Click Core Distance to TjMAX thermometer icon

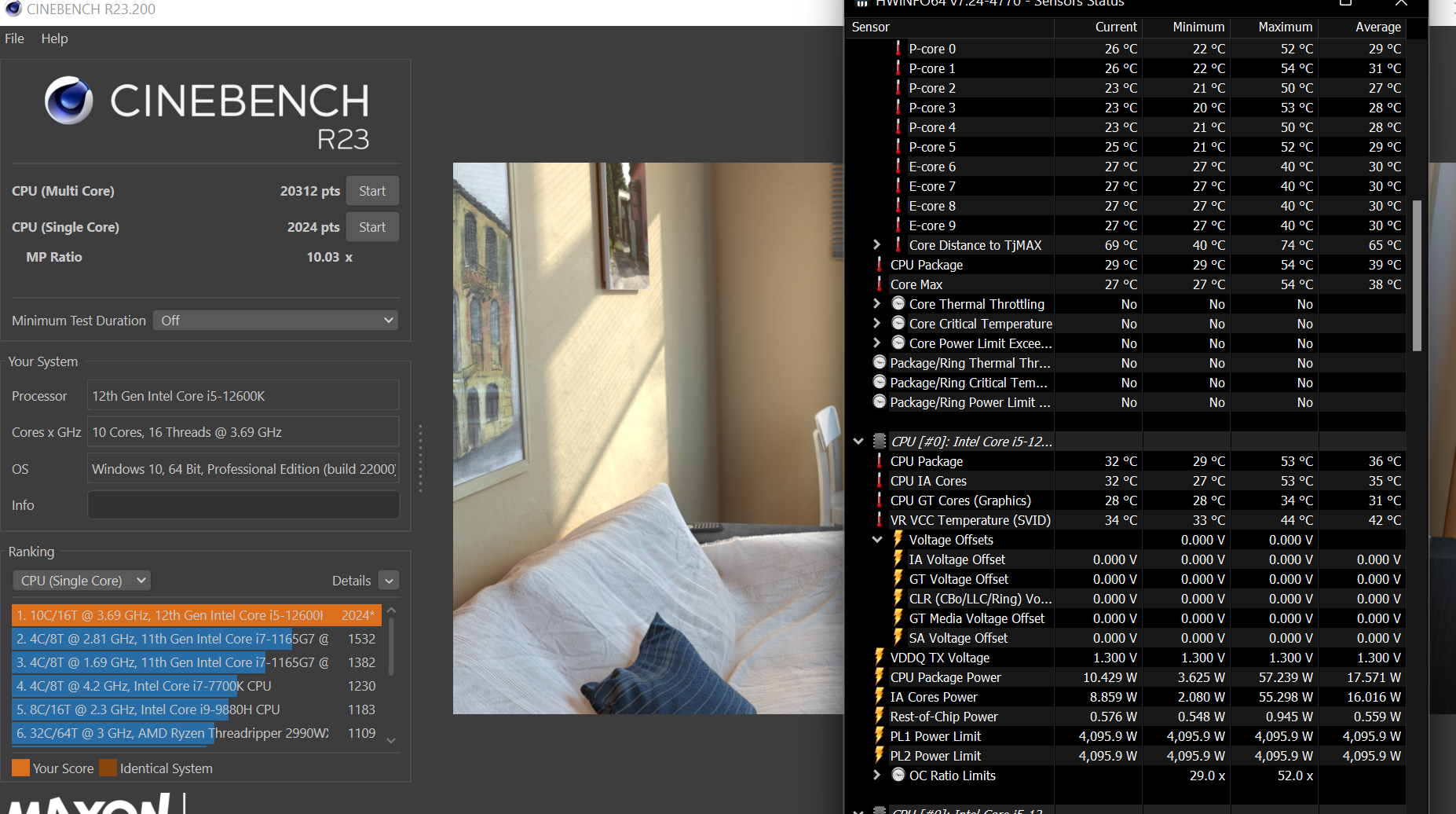(x=898, y=244)
